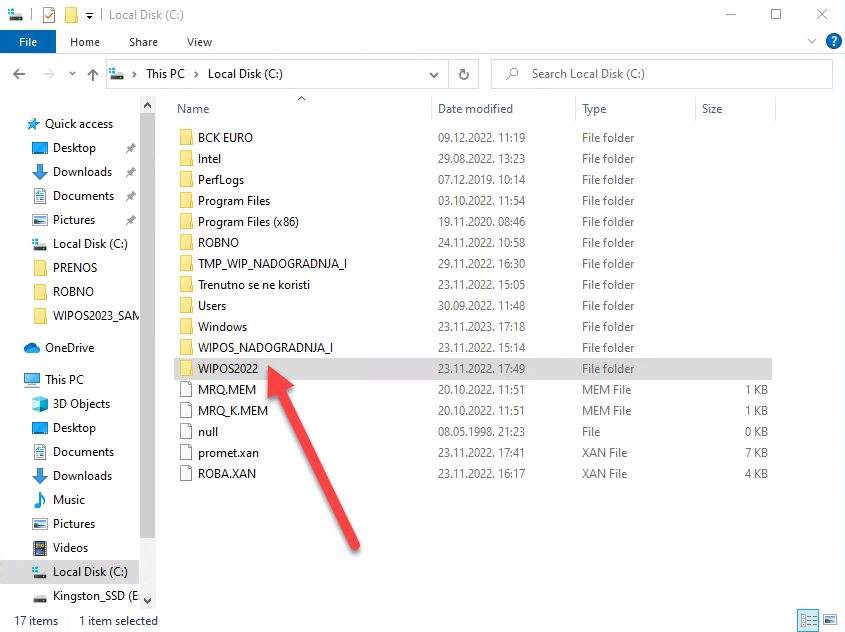
Task: Click the Search Local Disk (C:) box
Action: 660,74
